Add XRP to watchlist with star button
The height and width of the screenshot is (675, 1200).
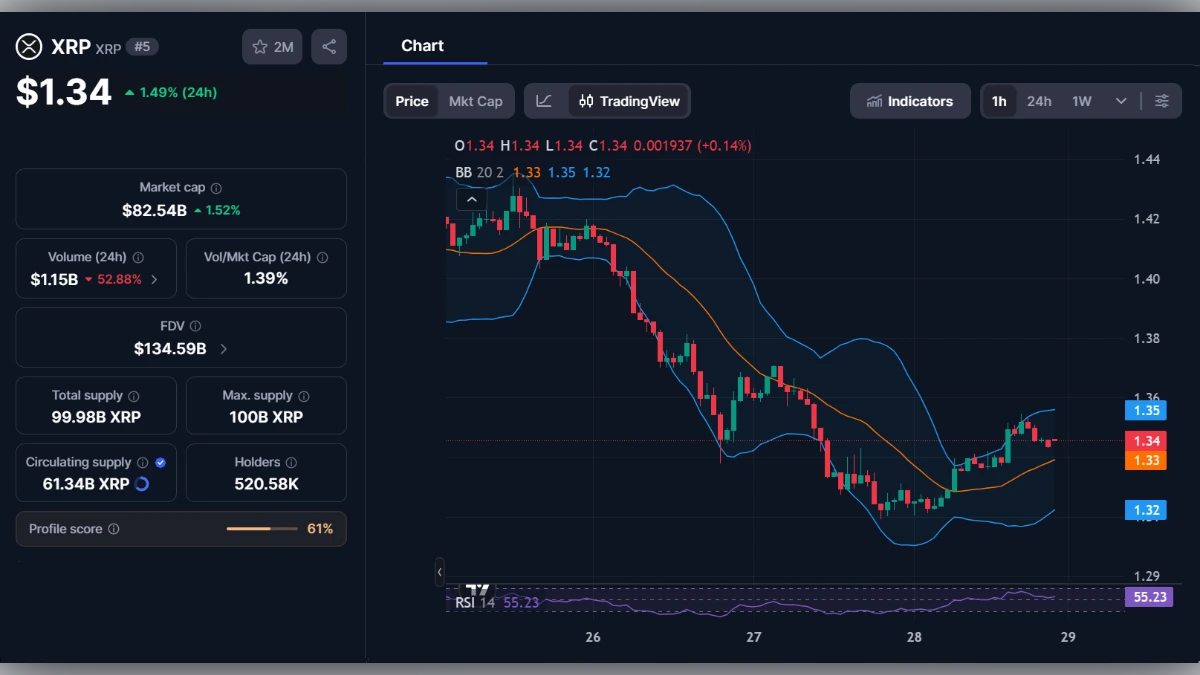(x=272, y=47)
